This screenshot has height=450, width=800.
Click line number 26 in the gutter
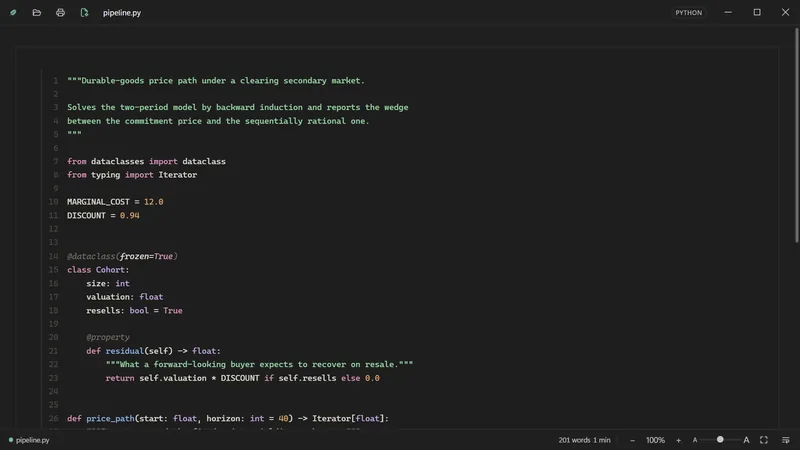click(x=54, y=418)
